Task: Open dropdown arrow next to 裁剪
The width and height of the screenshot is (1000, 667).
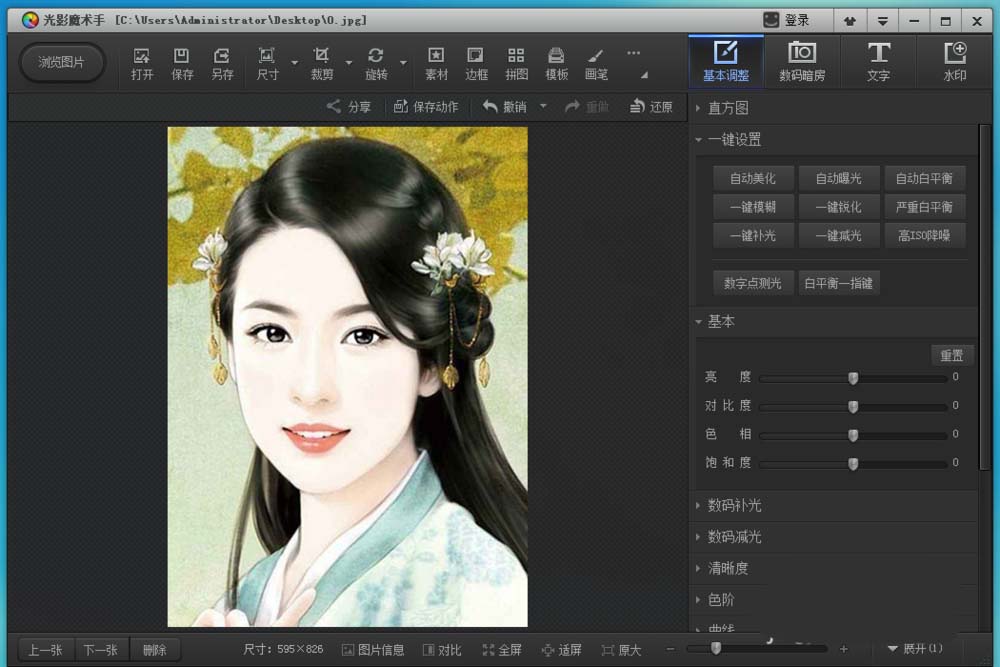Action: pos(348,63)
